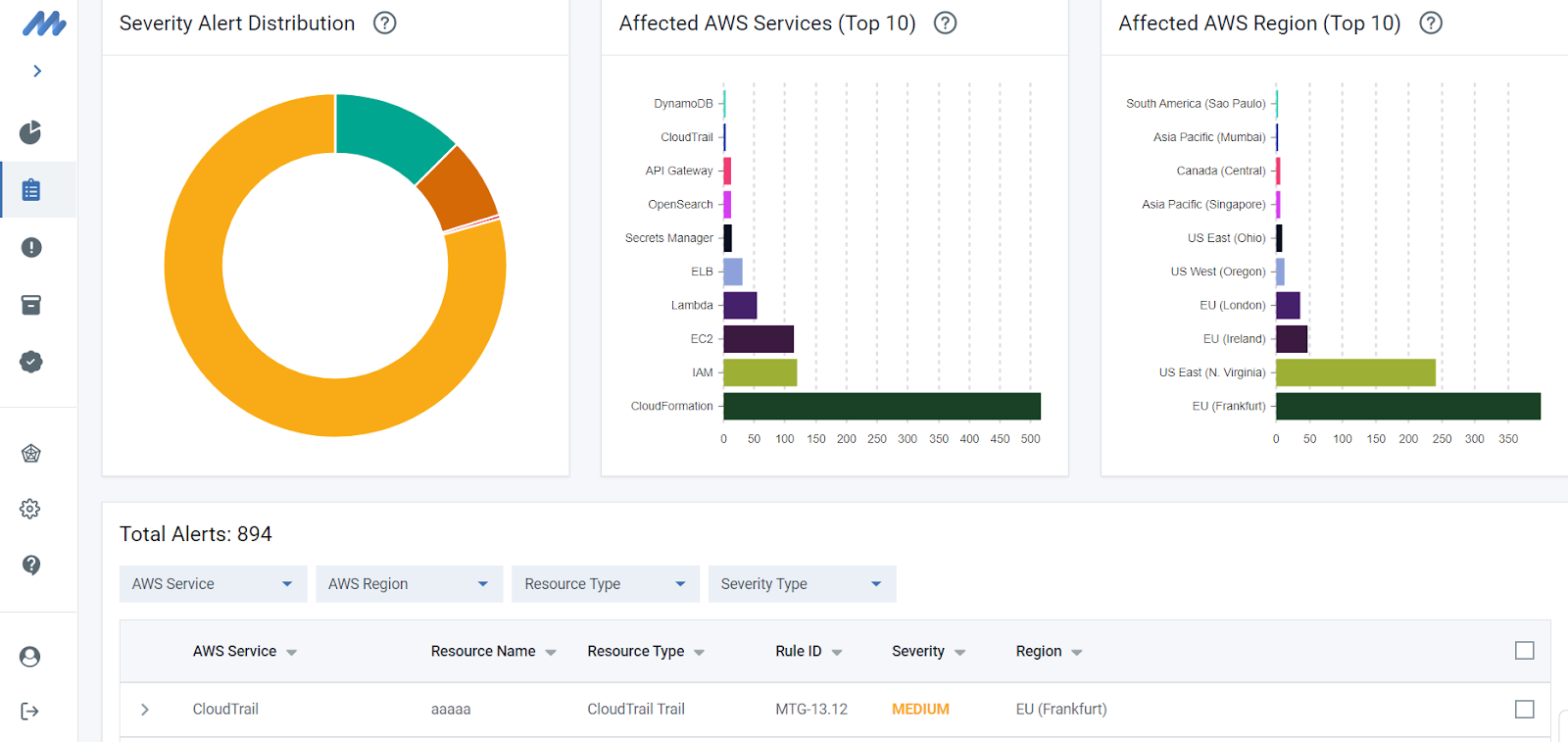This screenshot has width=1568, height=742.
Task: Tick the checkbox for CloudTrail aaaaa row
Action: tap(1525, 709)
